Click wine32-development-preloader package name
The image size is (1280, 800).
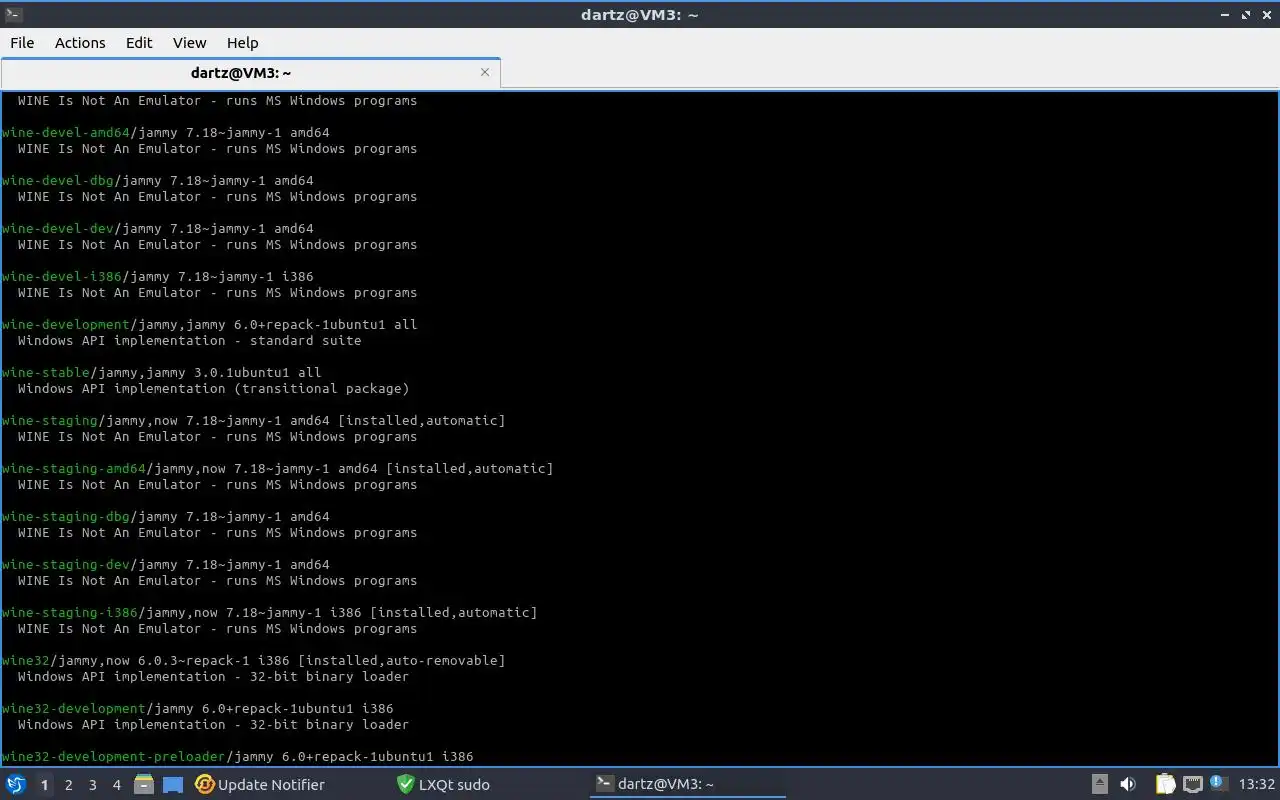[114, 757]
